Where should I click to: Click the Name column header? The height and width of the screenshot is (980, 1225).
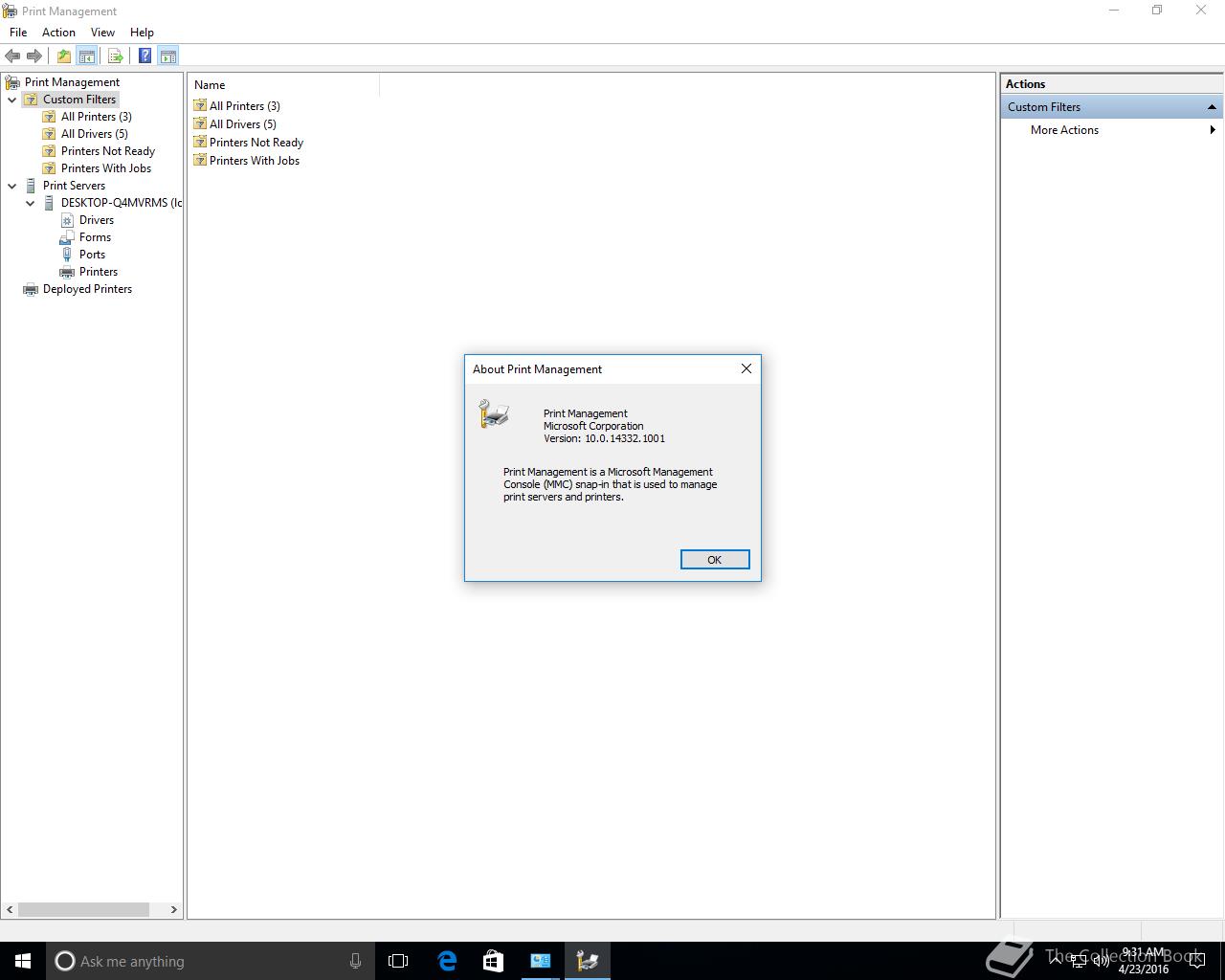click(284, 85)
